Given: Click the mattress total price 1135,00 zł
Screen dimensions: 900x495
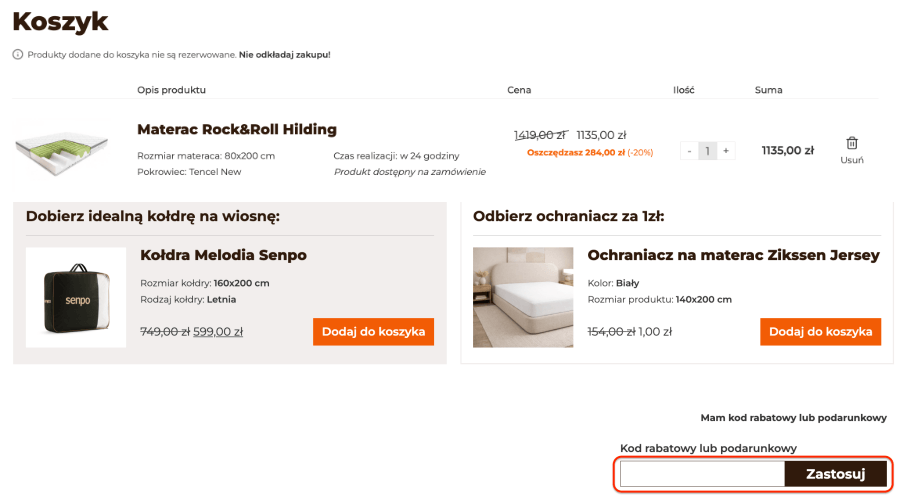Looking at the screenshot, I should pyautogui.click(x=787, y=151).
